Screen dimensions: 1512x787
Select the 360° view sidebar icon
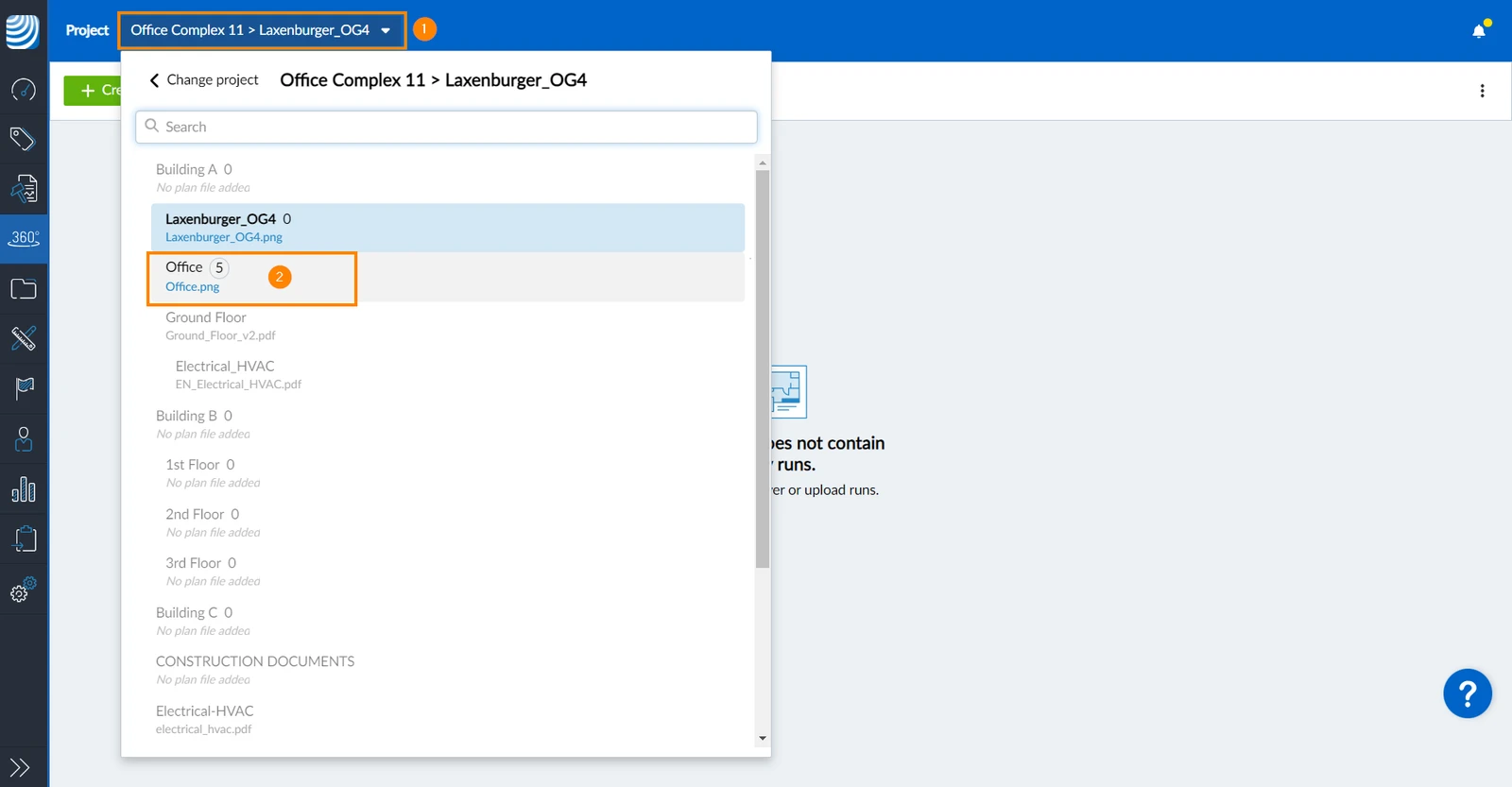coord(24,238)
